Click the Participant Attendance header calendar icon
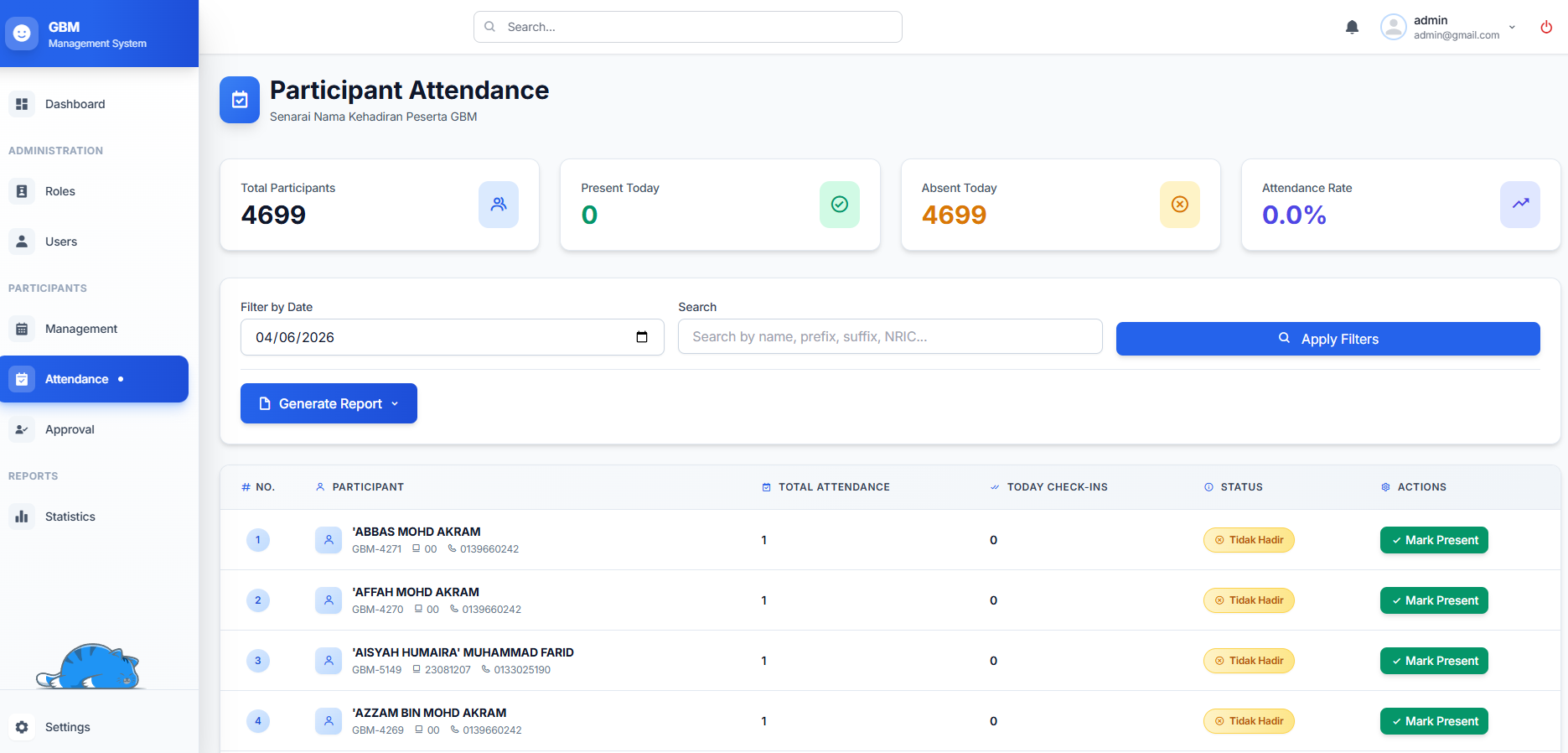 click(240, 100)
